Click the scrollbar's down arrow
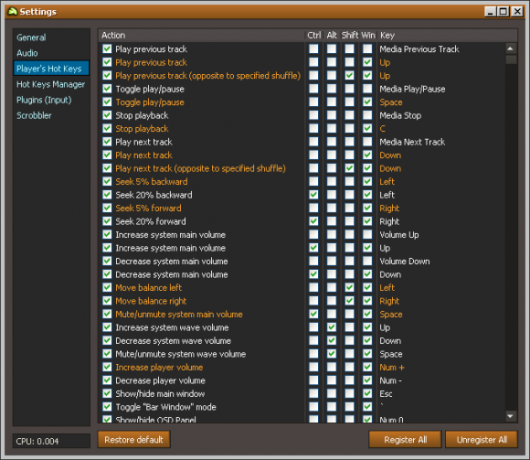Viewport: 530px width, 460px height. (510, 416)
